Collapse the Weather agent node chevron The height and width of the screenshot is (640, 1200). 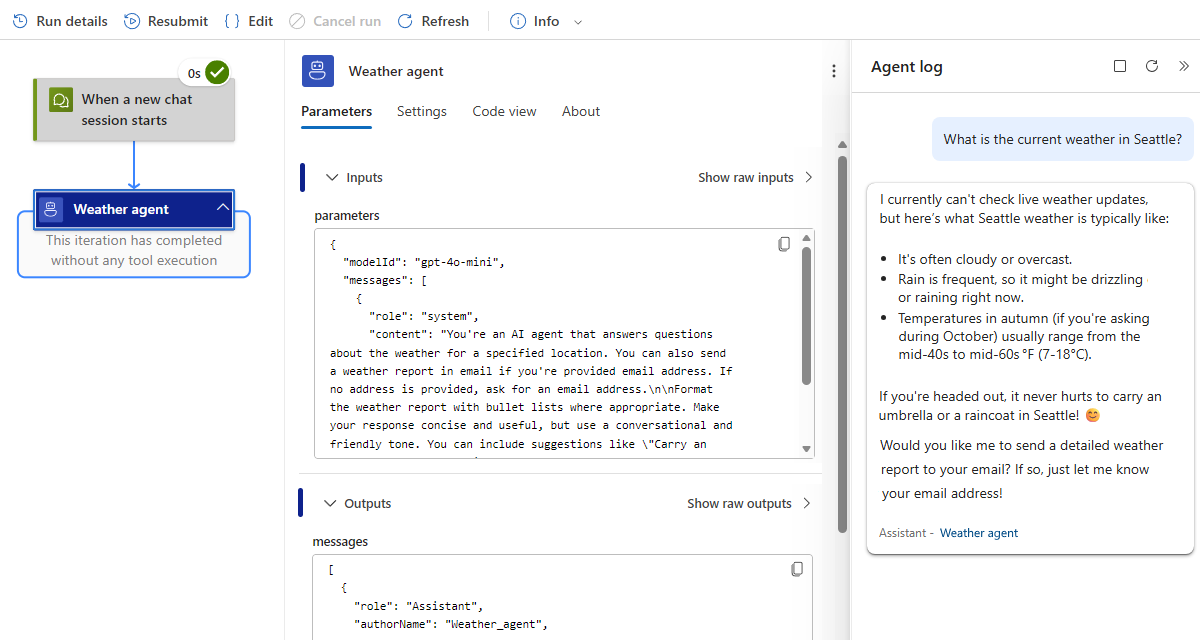223,208
